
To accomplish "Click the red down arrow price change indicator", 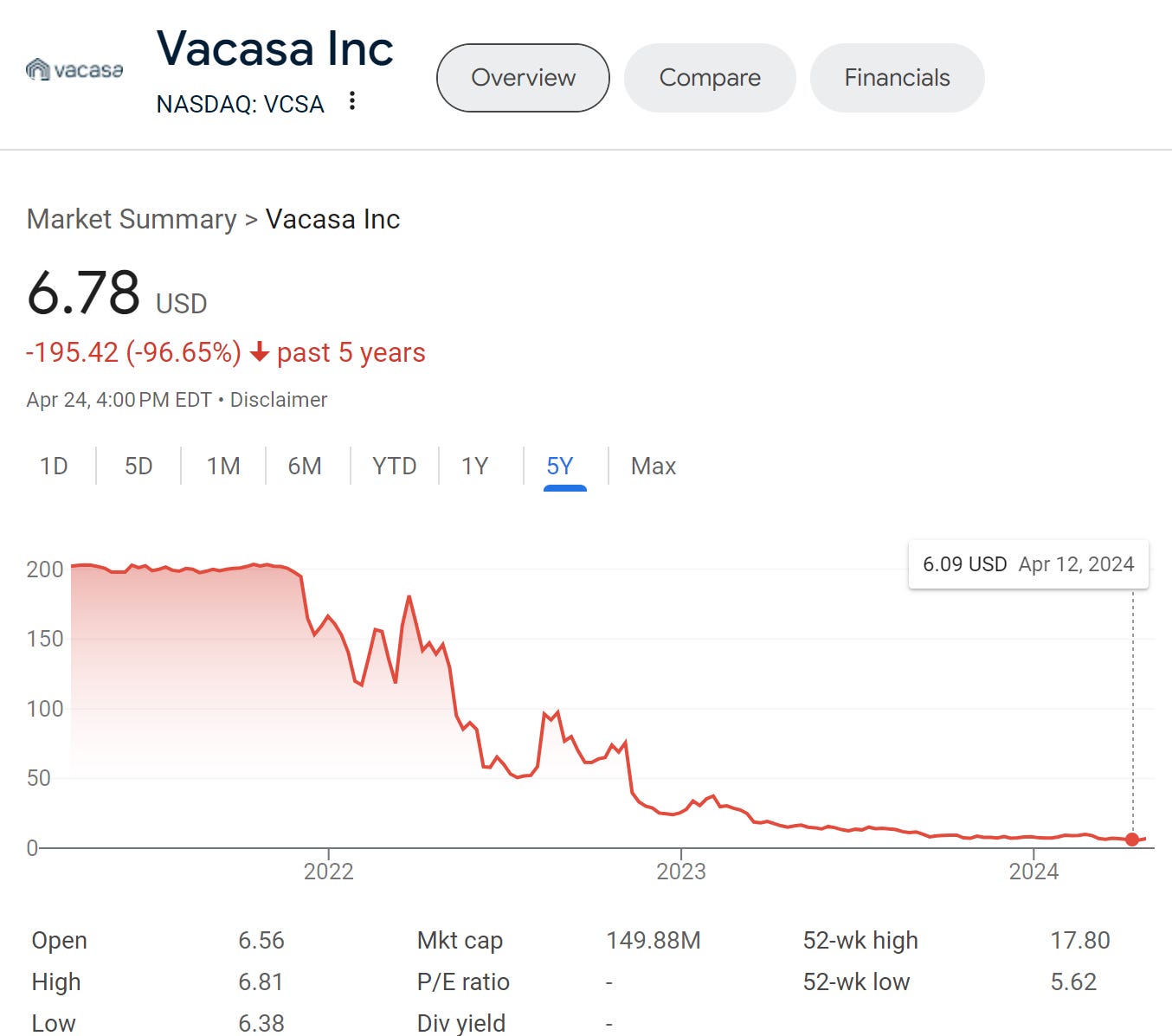I will [x=259, y=352].
